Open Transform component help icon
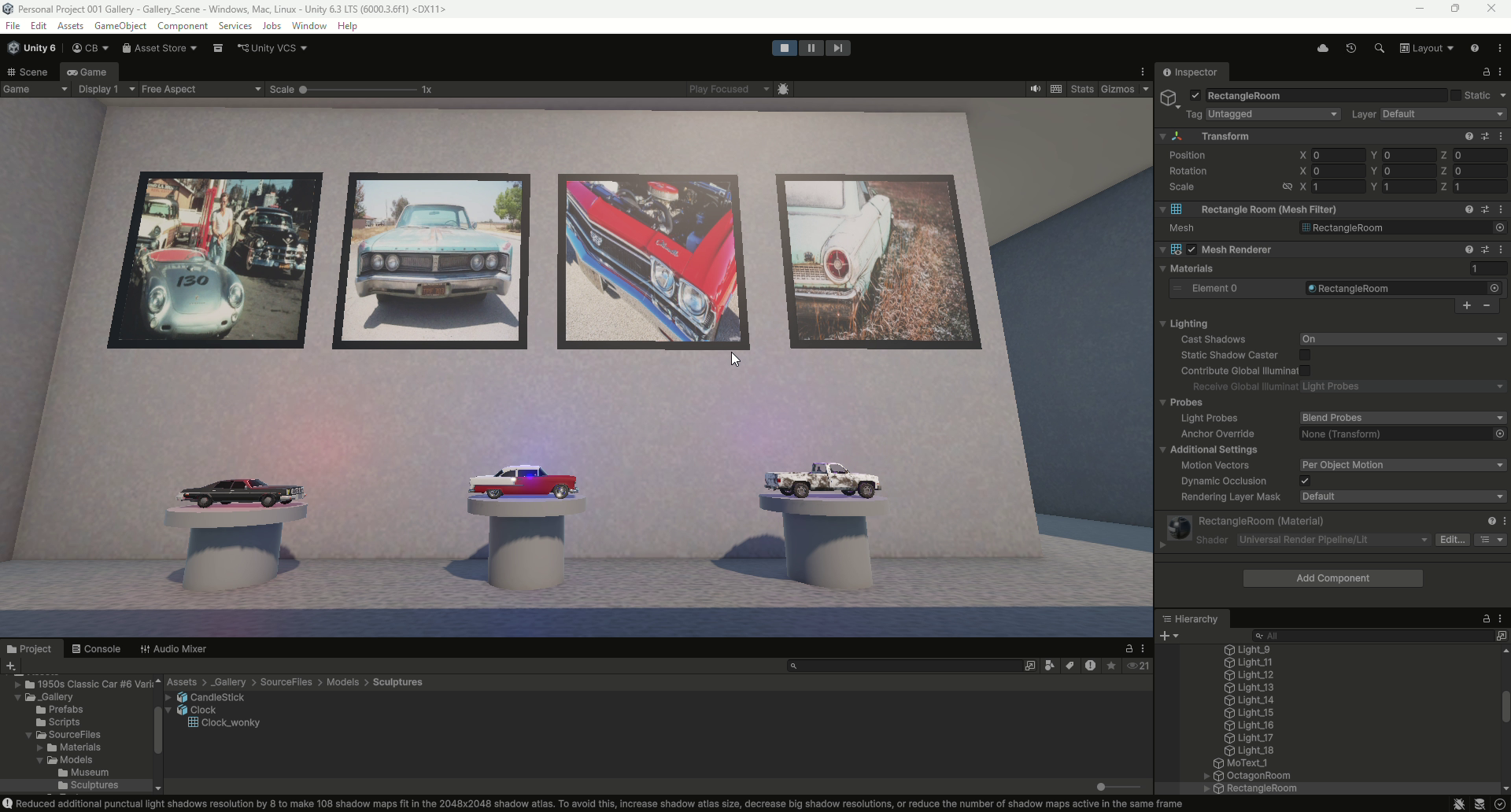This screenshot has width=1511, height=812. [1469, 136]
